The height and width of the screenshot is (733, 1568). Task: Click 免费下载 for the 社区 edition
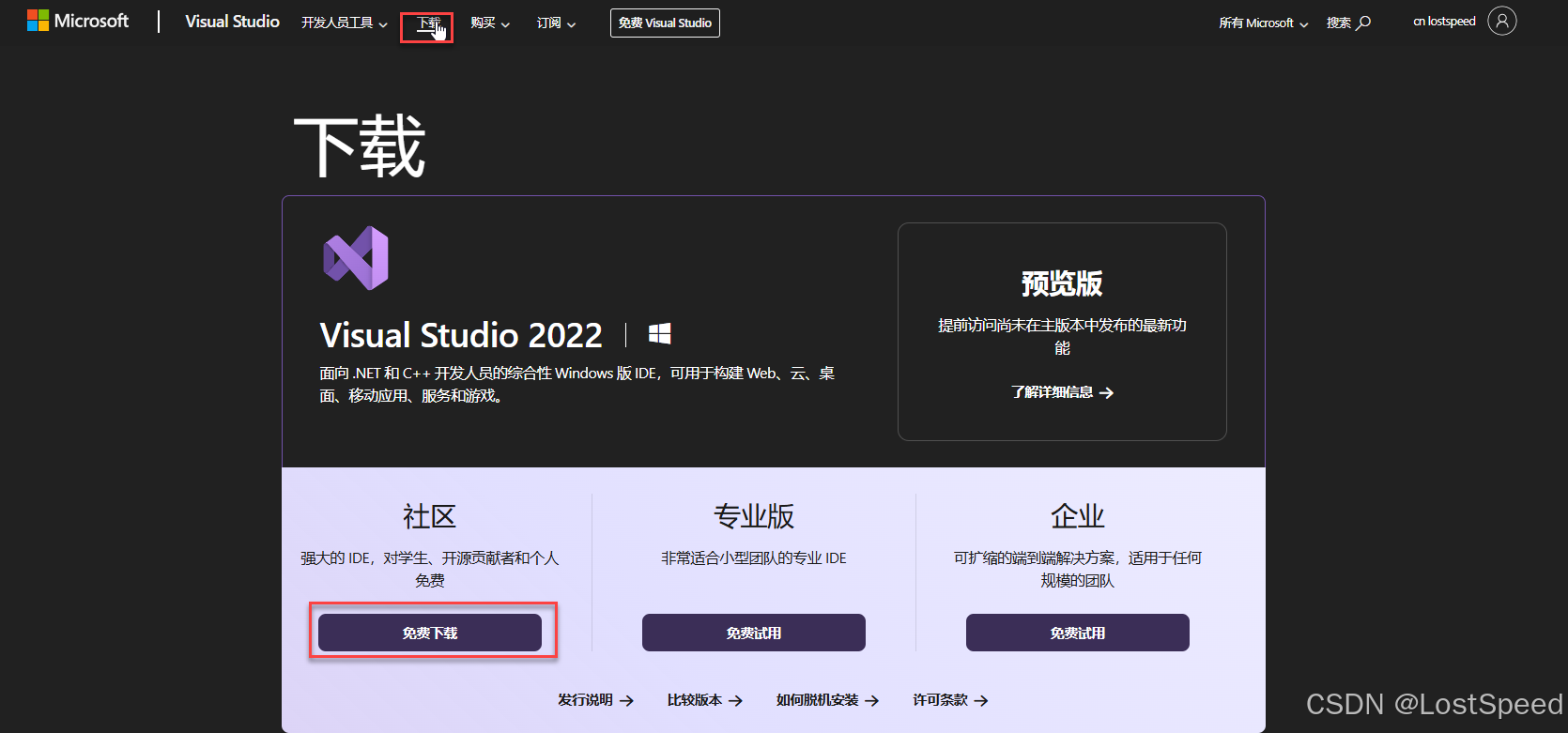[430, 633]
